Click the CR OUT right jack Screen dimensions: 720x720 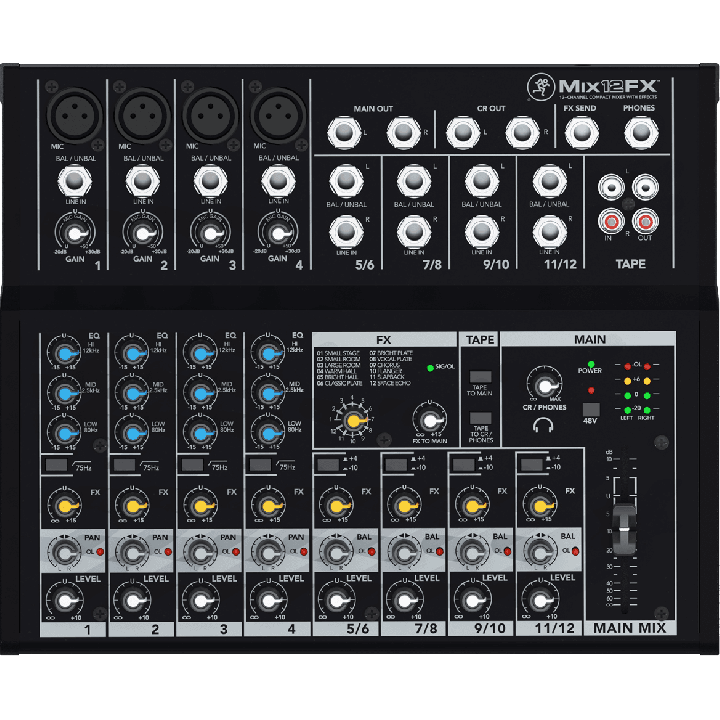[522, 133]
